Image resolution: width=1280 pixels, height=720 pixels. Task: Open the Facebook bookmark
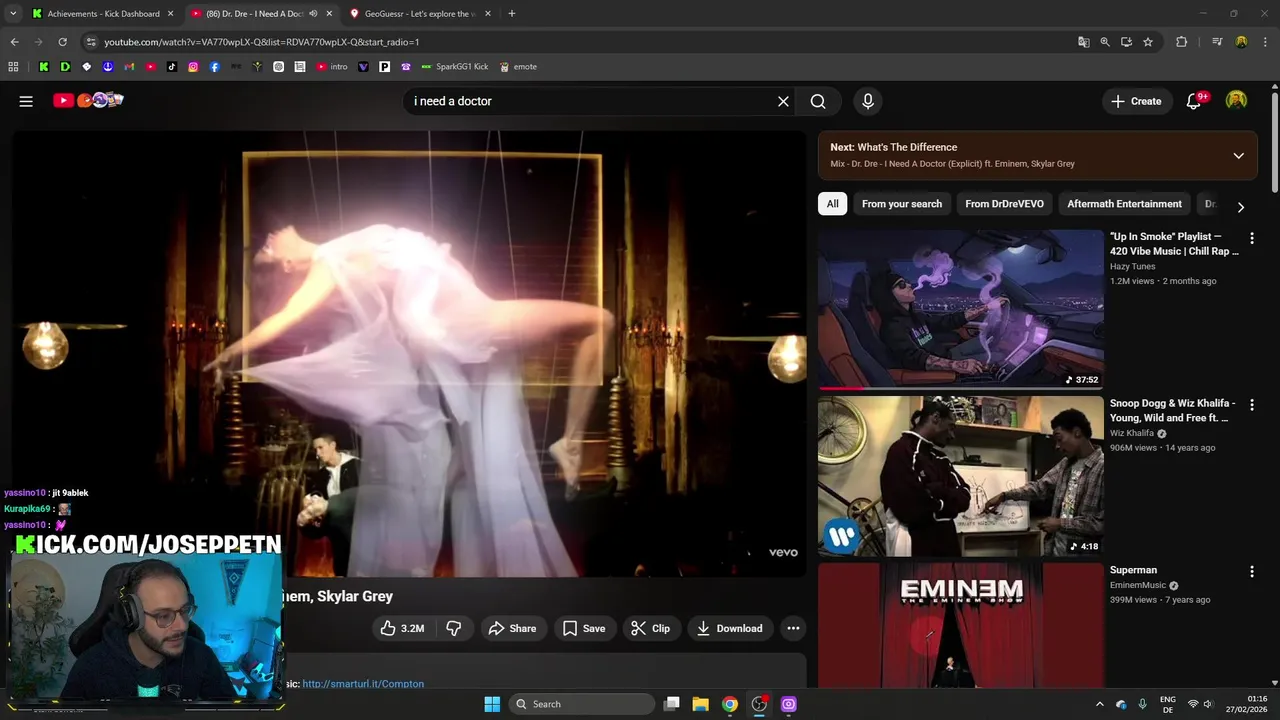tap(214, 67)
